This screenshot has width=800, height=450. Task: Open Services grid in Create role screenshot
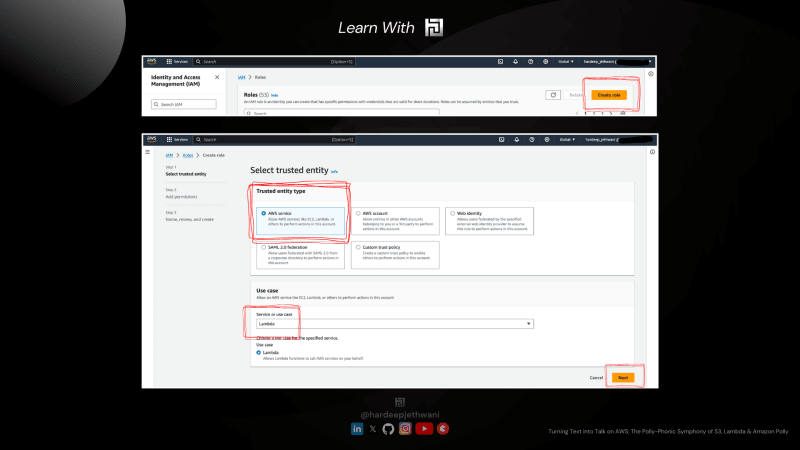point(177,139)
